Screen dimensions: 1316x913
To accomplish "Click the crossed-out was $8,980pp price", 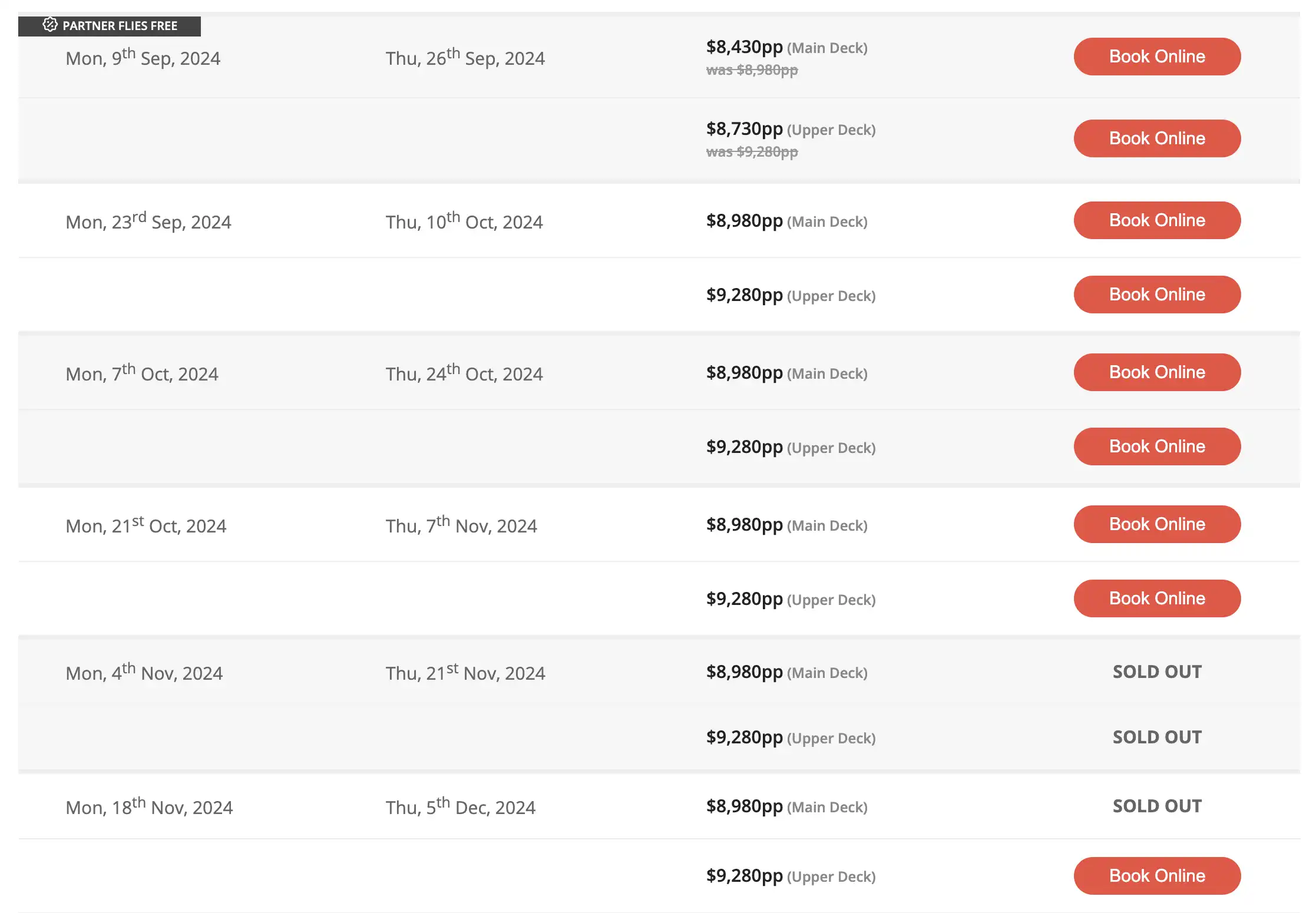I will (751, 70).
